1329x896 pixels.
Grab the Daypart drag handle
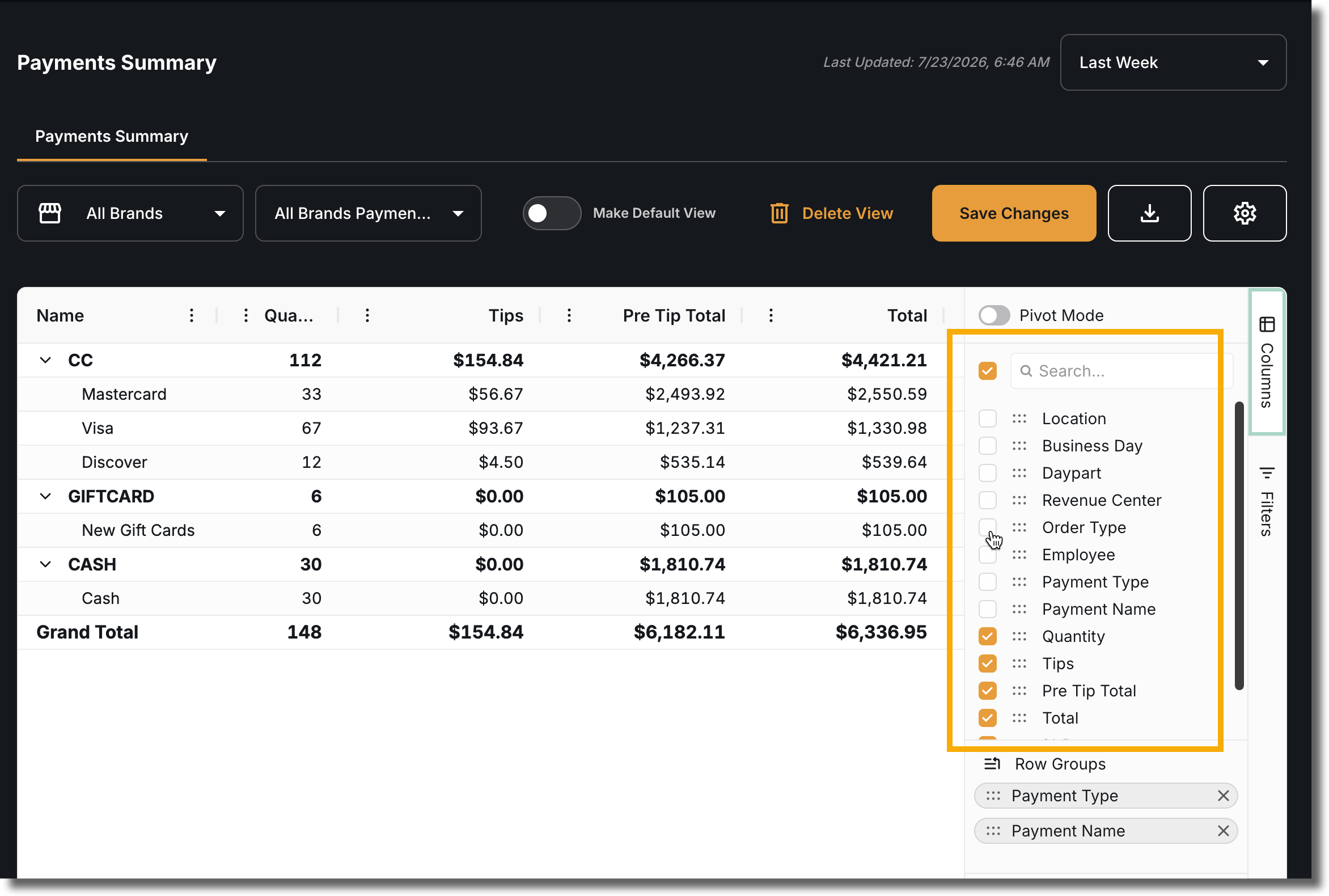coord(1019,473)
